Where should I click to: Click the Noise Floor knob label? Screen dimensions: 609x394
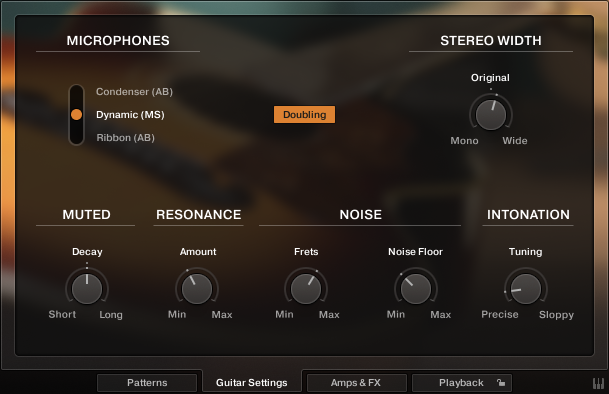pyautogui.click(x=415, y=252)
